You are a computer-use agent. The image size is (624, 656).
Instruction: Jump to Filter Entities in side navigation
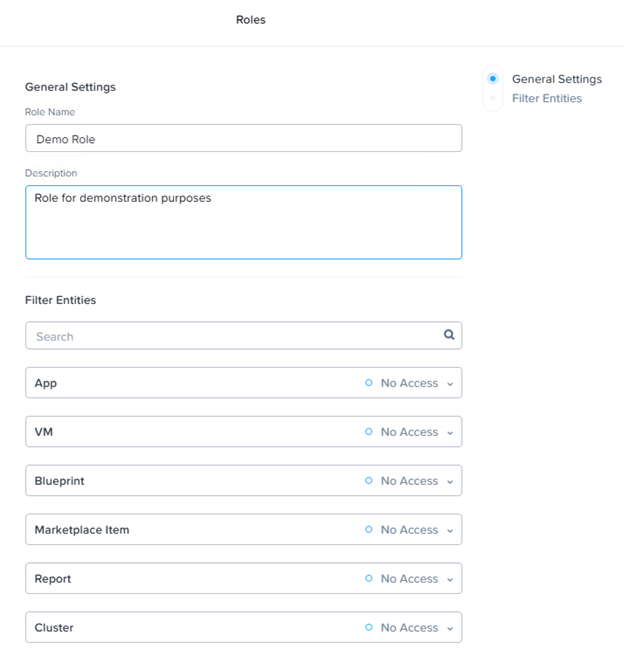547,98
